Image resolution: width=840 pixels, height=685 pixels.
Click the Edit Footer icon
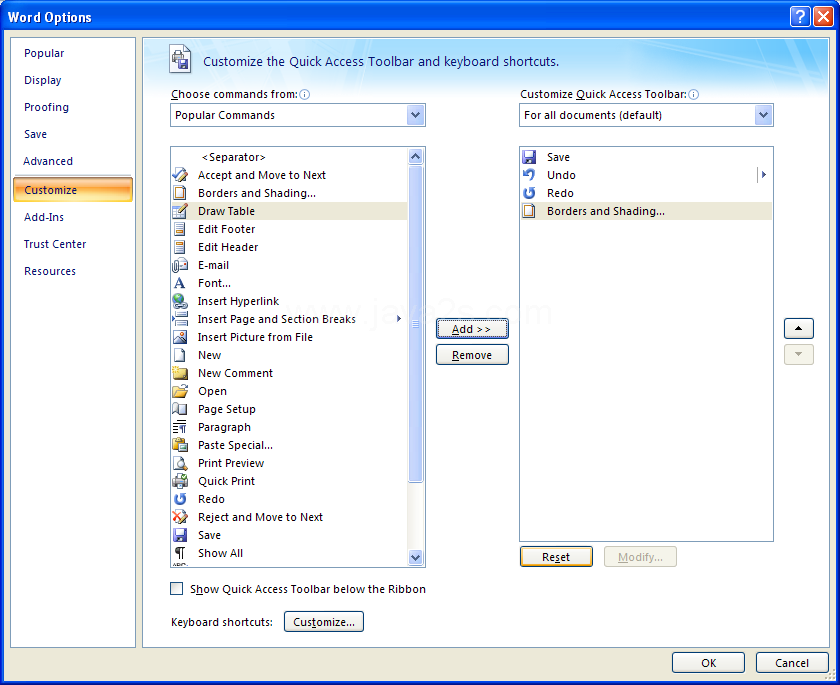point(180,229)
